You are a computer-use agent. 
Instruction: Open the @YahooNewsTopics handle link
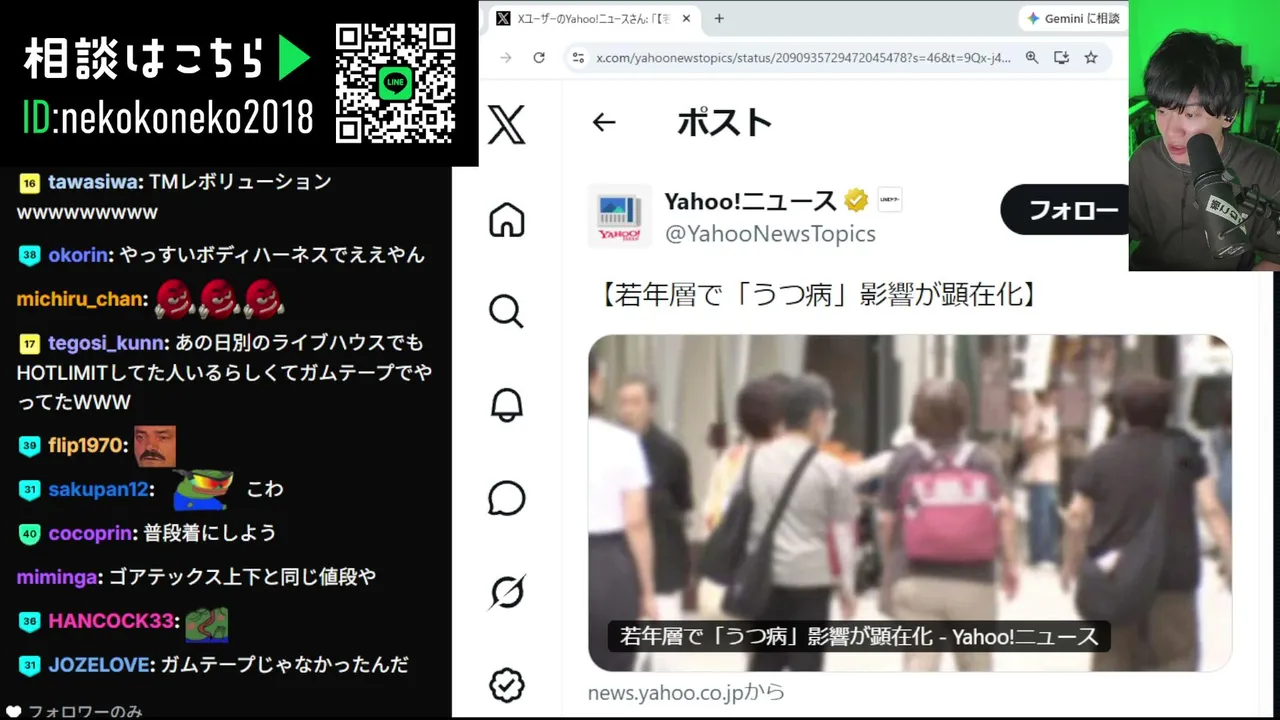(770, 233)
